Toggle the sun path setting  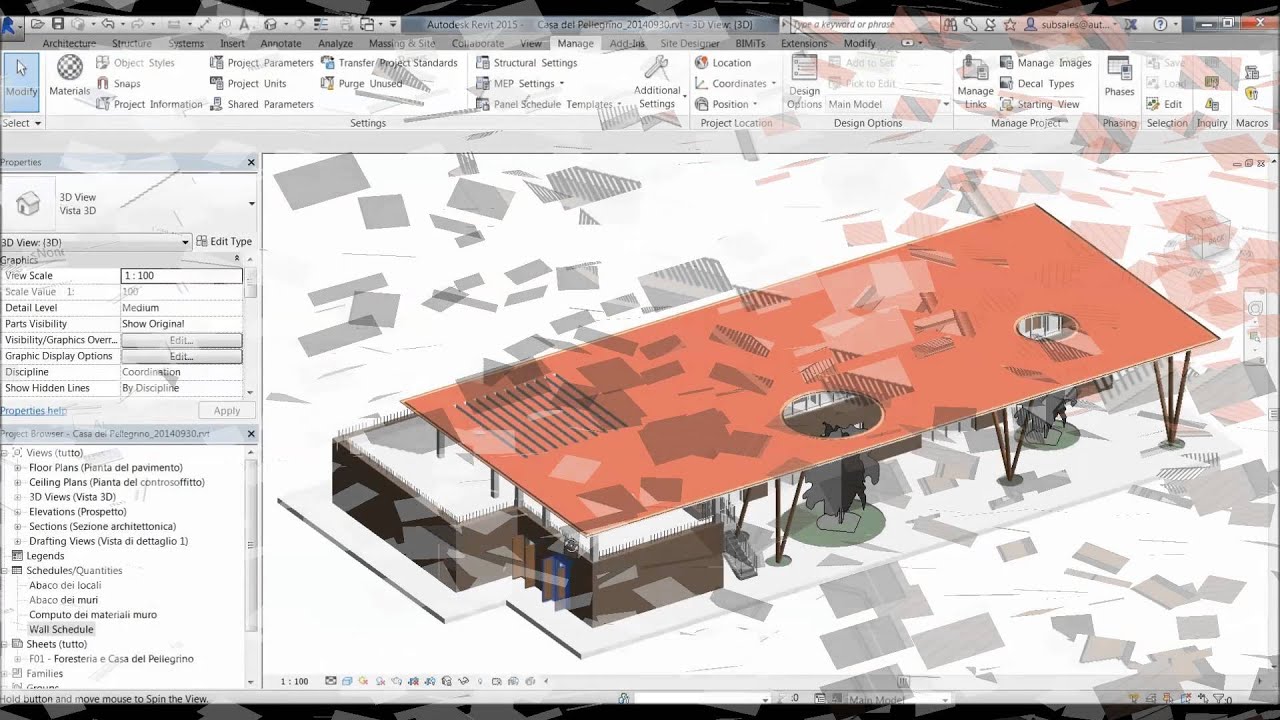(x=363, y=680)
